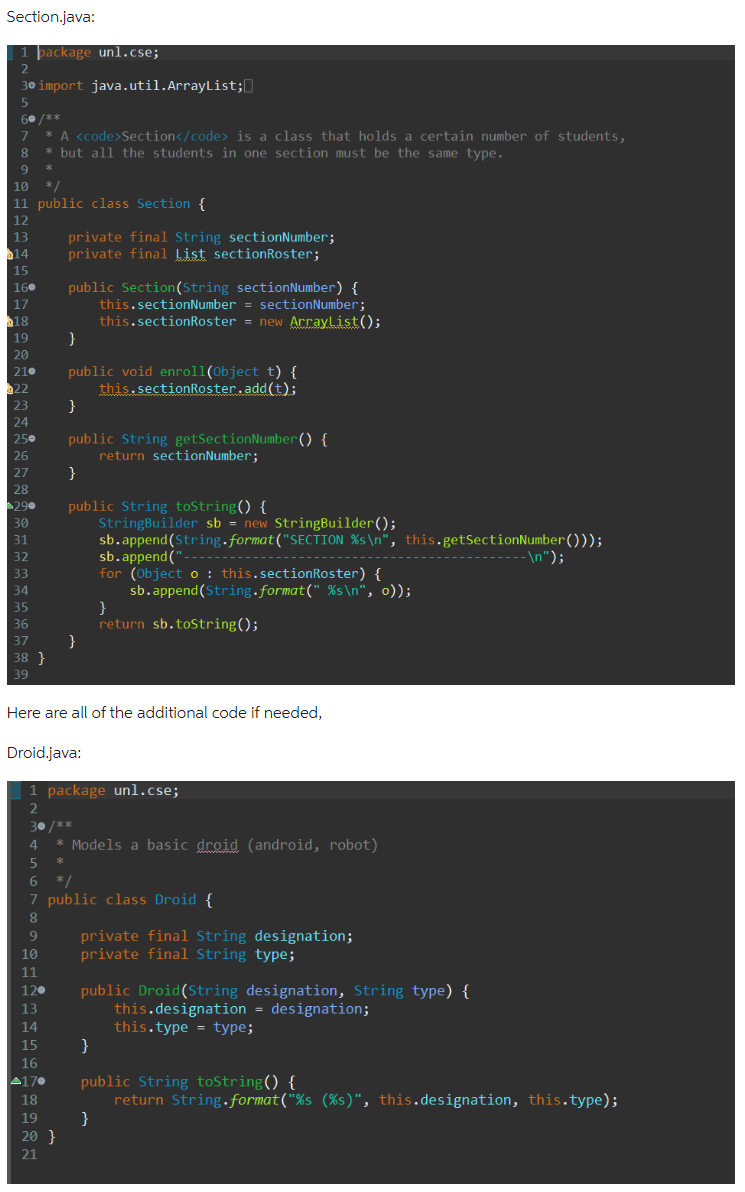Click line number 39 in Section.java gutter
This screenshot has width=745, height=1192.
21,674
